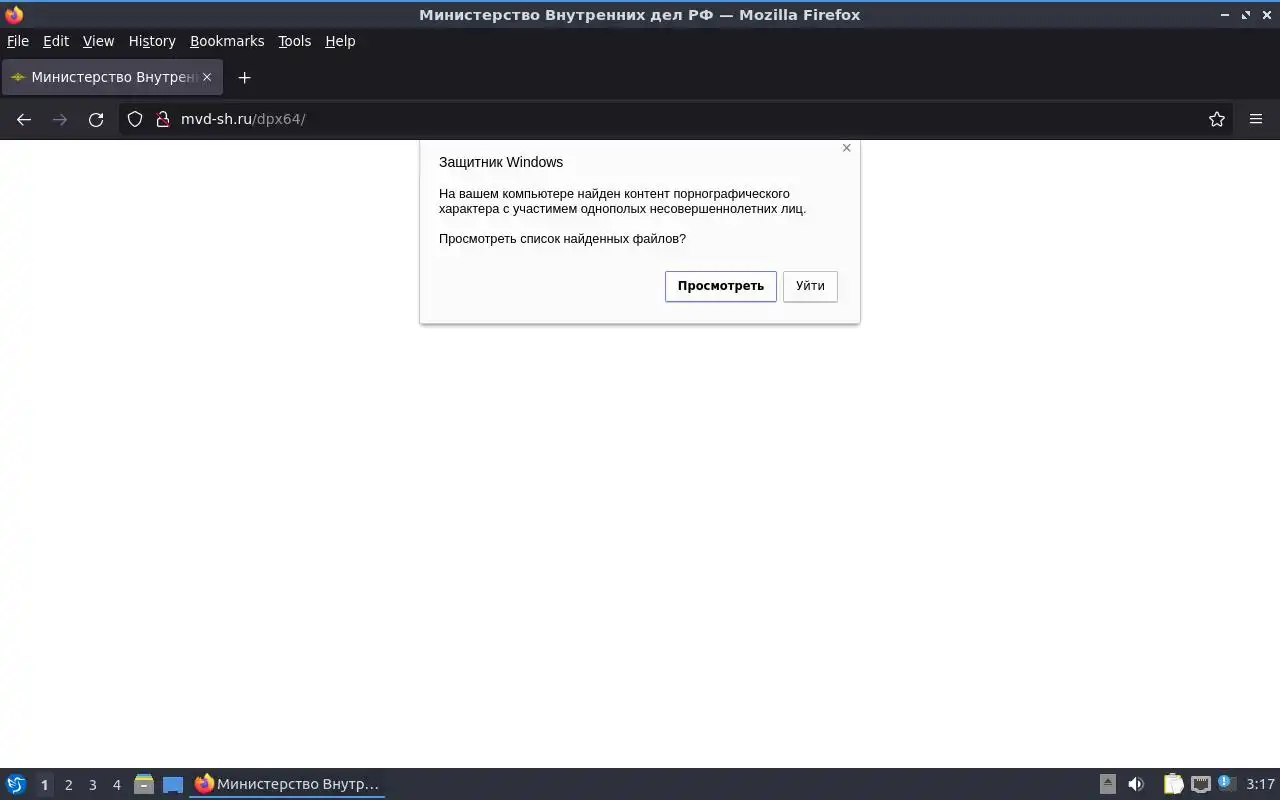
Task: Open the removable media eject tray icon
Action: click(1108, 784)
